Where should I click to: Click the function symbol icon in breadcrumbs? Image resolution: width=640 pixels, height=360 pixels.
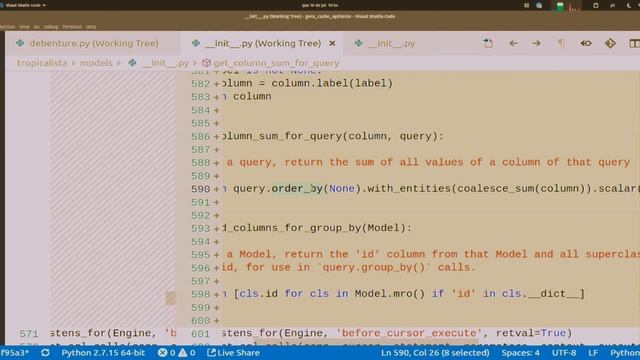tap(206, 63)
